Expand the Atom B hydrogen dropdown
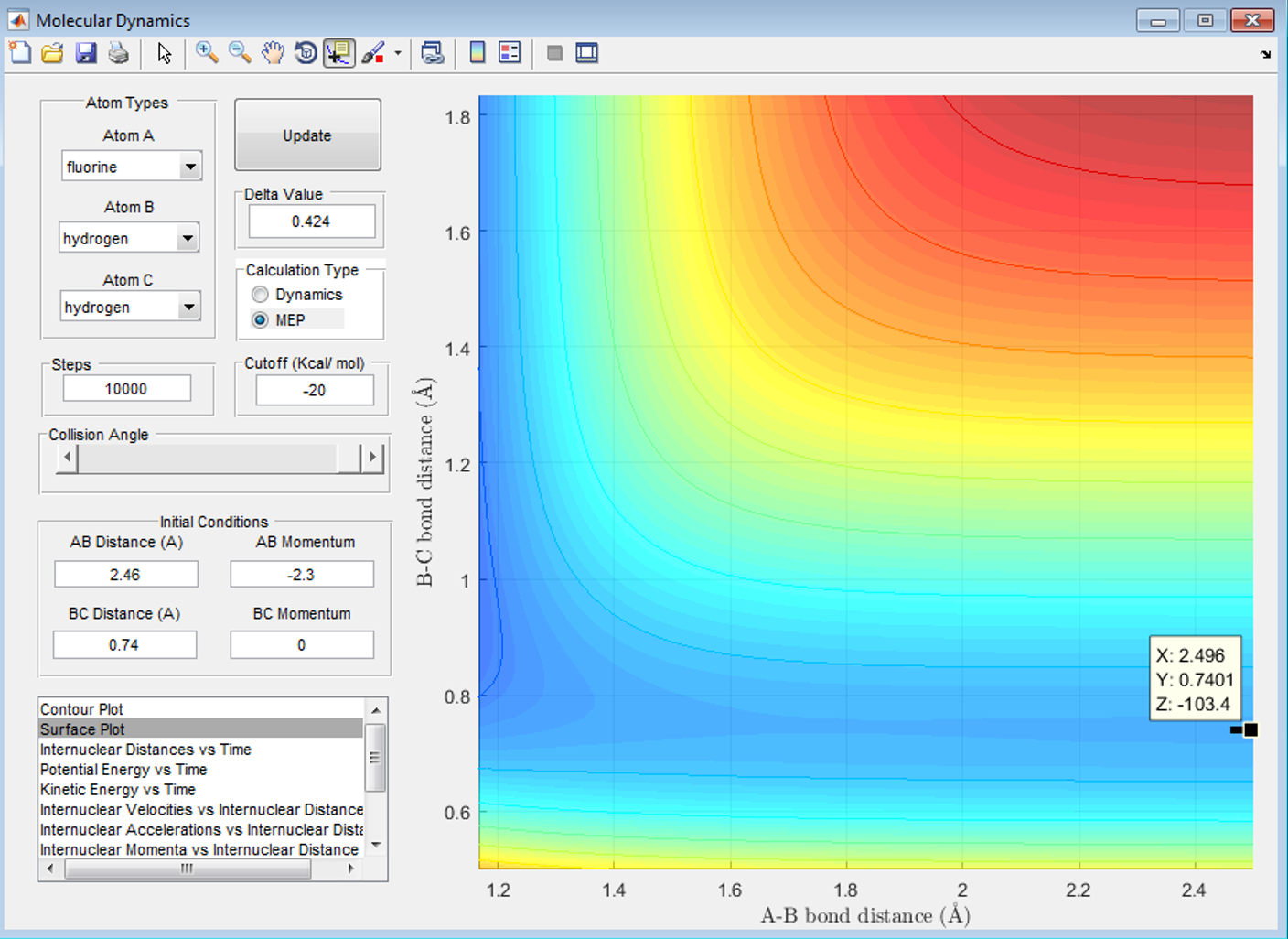 click(188, 239)
